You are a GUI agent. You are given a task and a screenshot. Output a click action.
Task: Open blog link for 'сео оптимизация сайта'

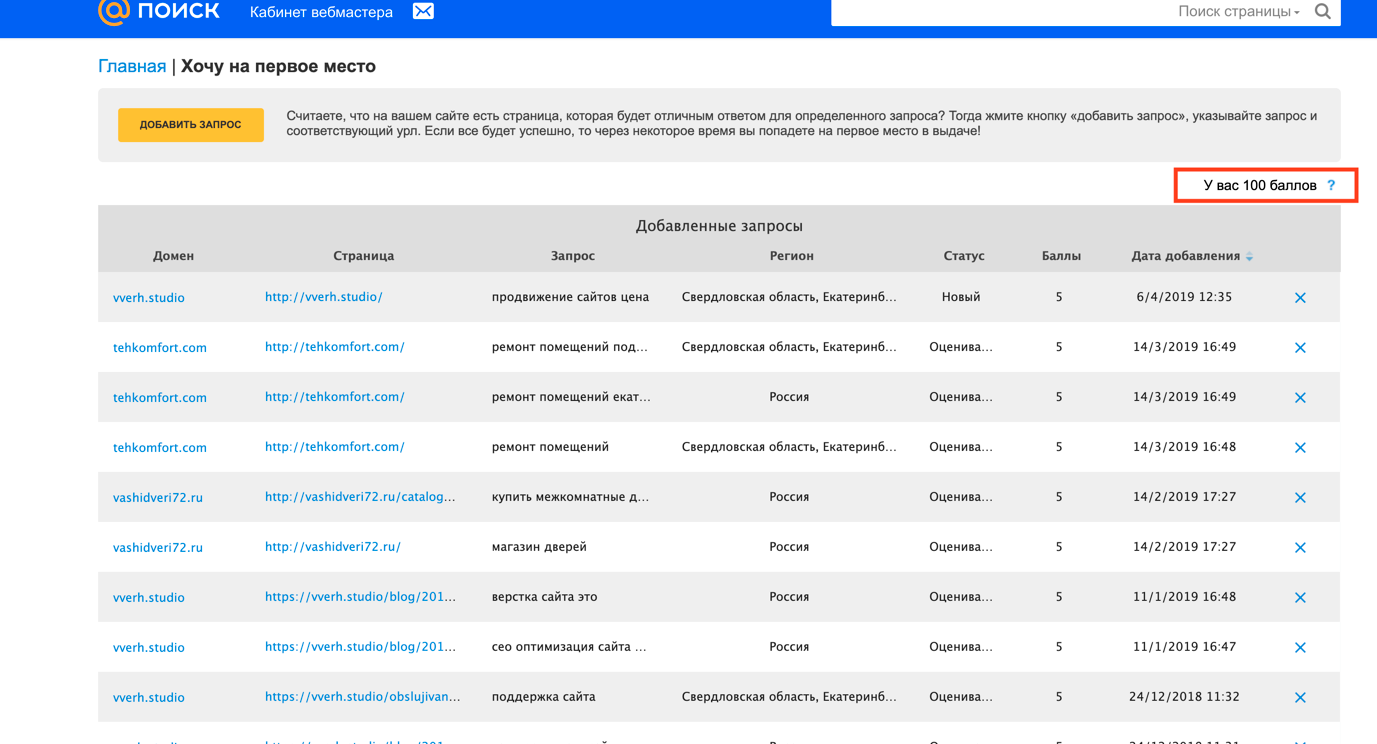pyautogui.click(x=360, y=647)
